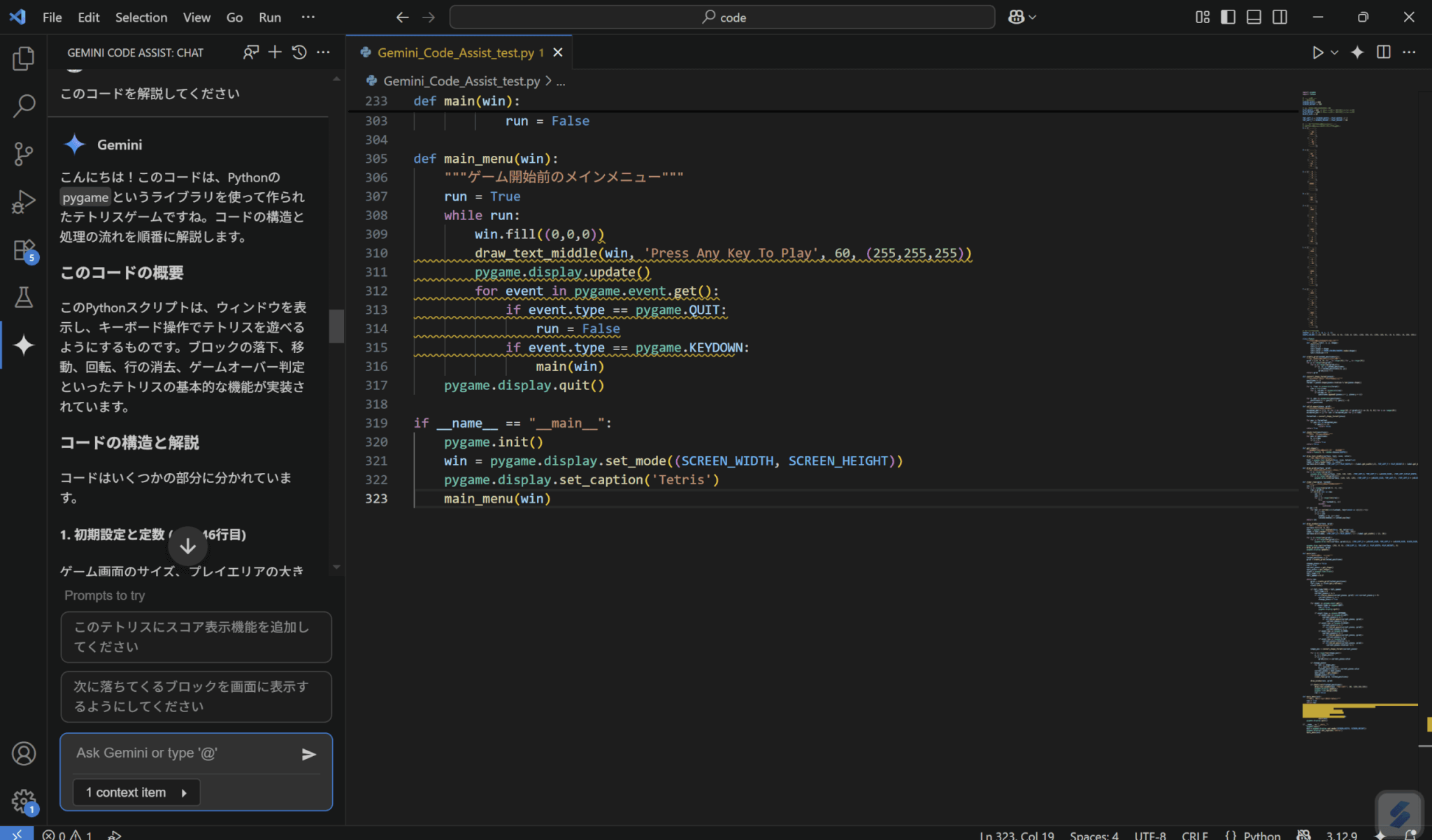The height and width of the screenshot is (840, 1432).
Task: Close the Gemini_Code_Assist_test.py tab
Action: click(558, 52)
